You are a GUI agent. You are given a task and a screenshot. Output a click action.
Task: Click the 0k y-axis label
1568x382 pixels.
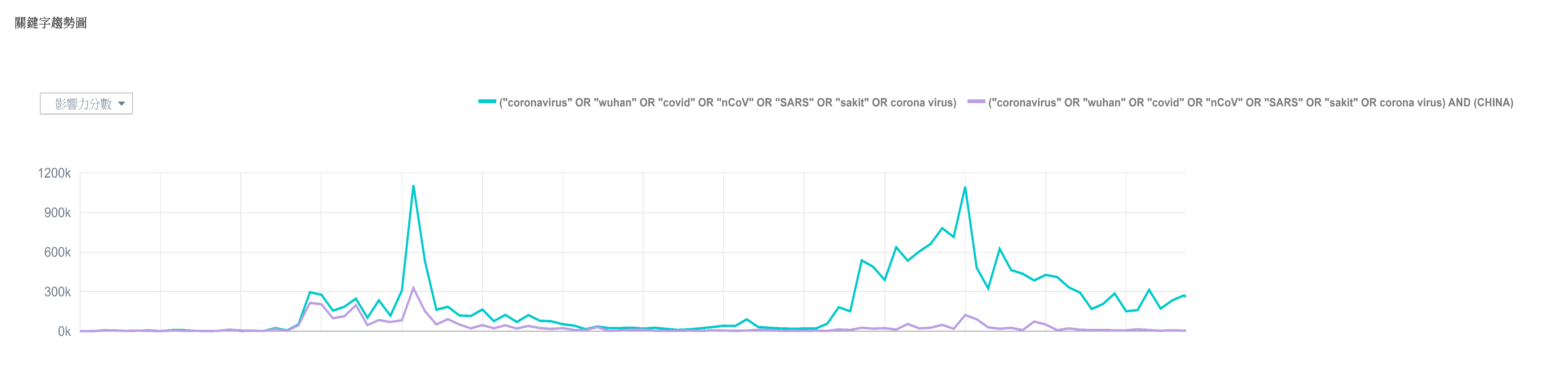64,331
